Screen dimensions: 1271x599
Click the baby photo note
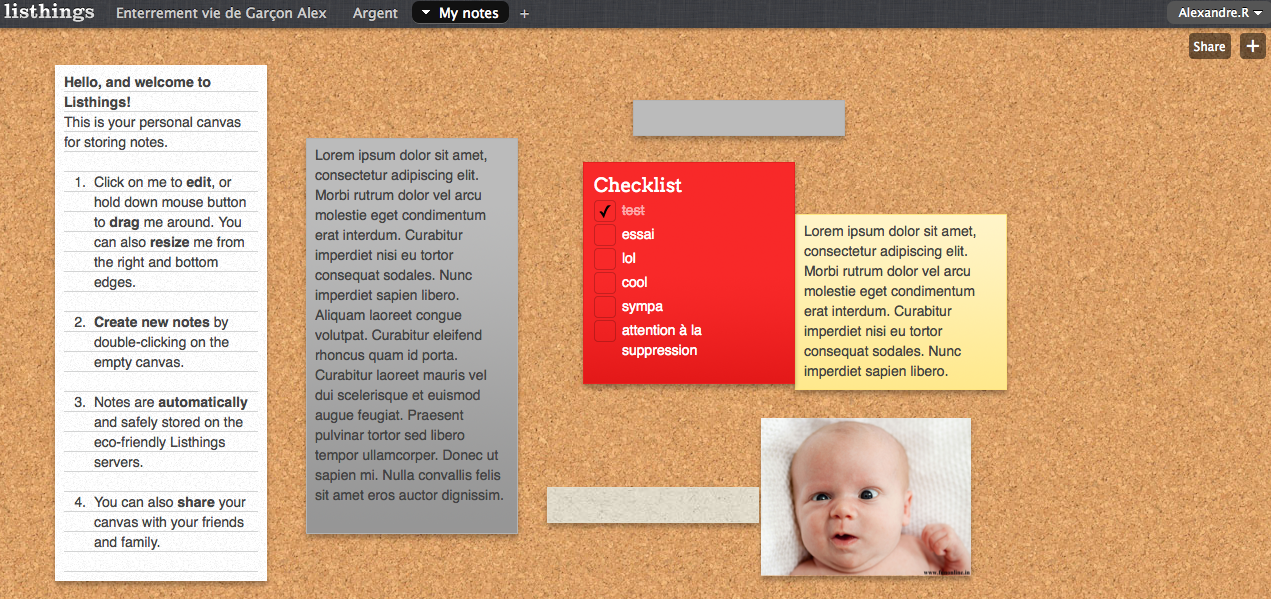point(865,496)
